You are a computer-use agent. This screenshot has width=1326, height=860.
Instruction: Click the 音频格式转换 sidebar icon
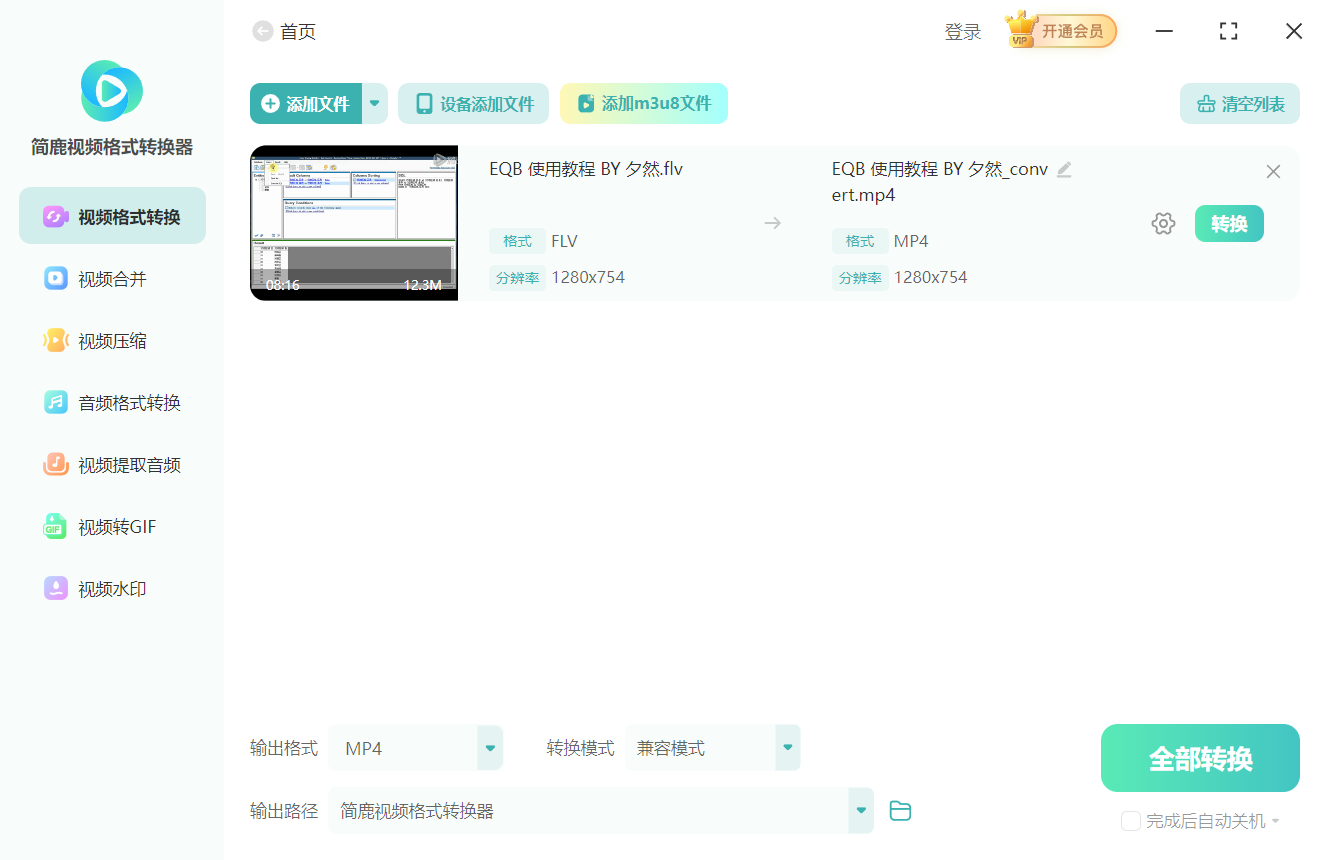[55, 403]
